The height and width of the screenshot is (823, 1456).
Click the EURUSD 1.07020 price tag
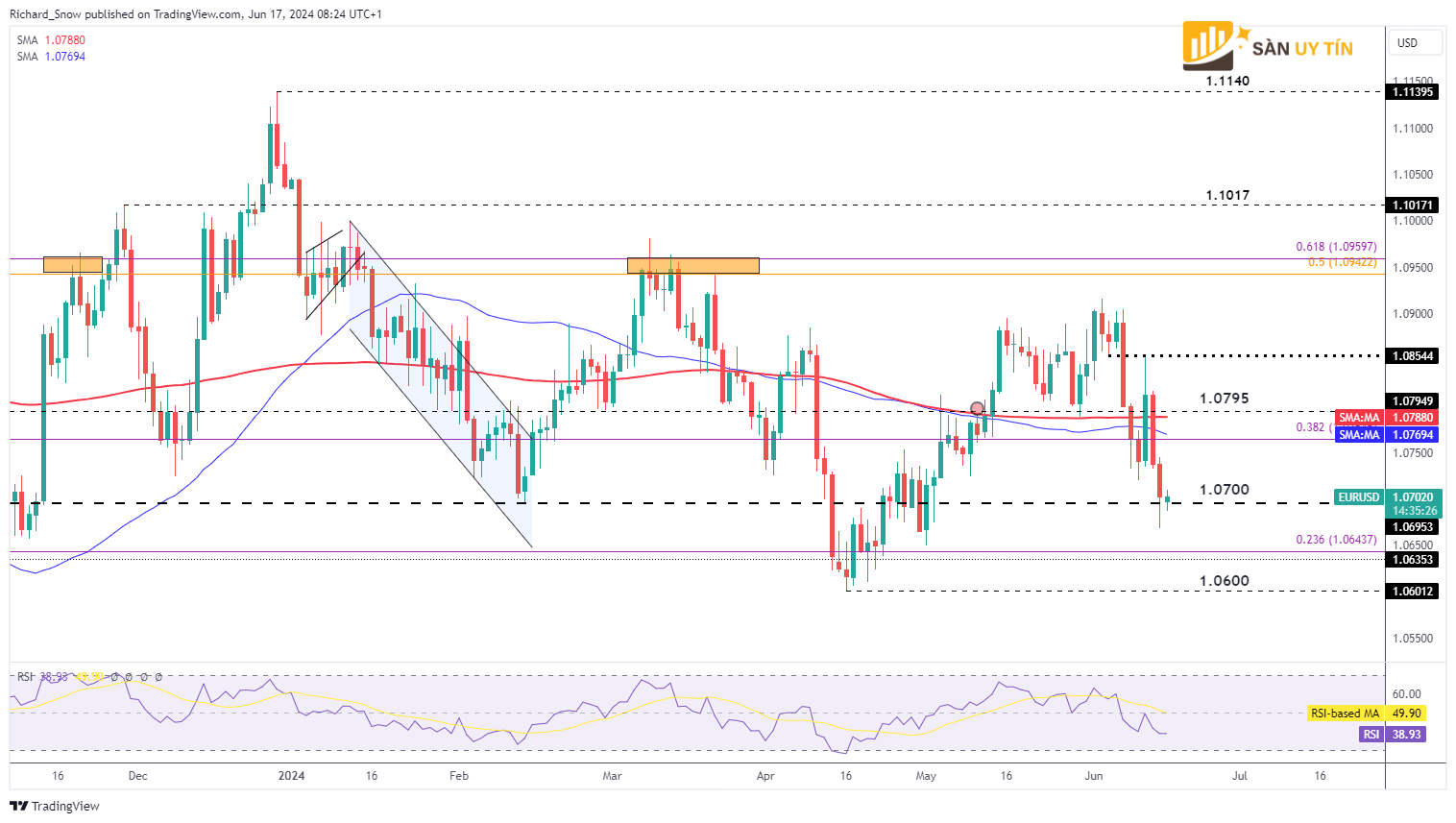click(1387, 497)
